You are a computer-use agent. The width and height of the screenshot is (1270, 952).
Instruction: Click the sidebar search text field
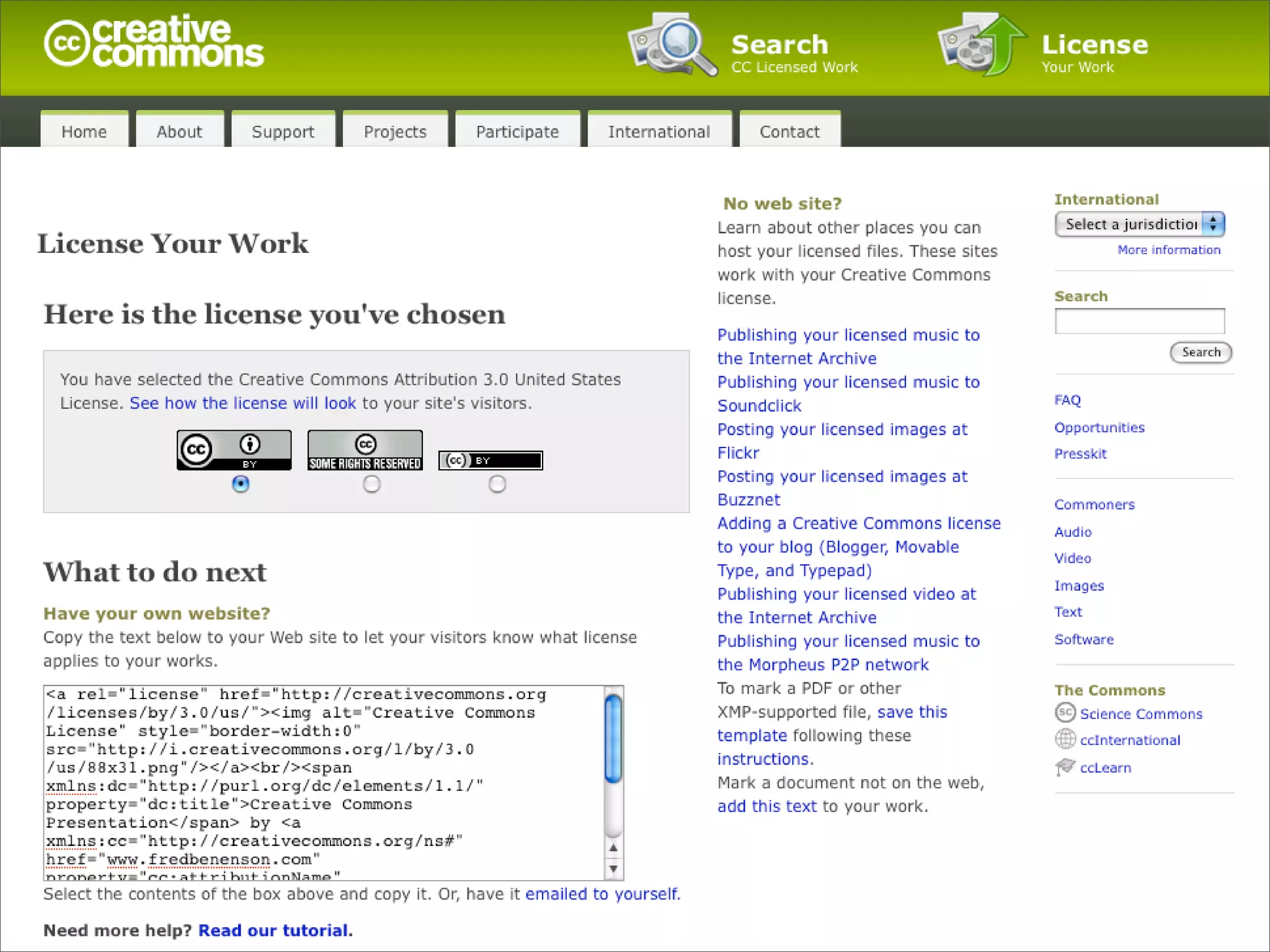[x=1139, y=321]
